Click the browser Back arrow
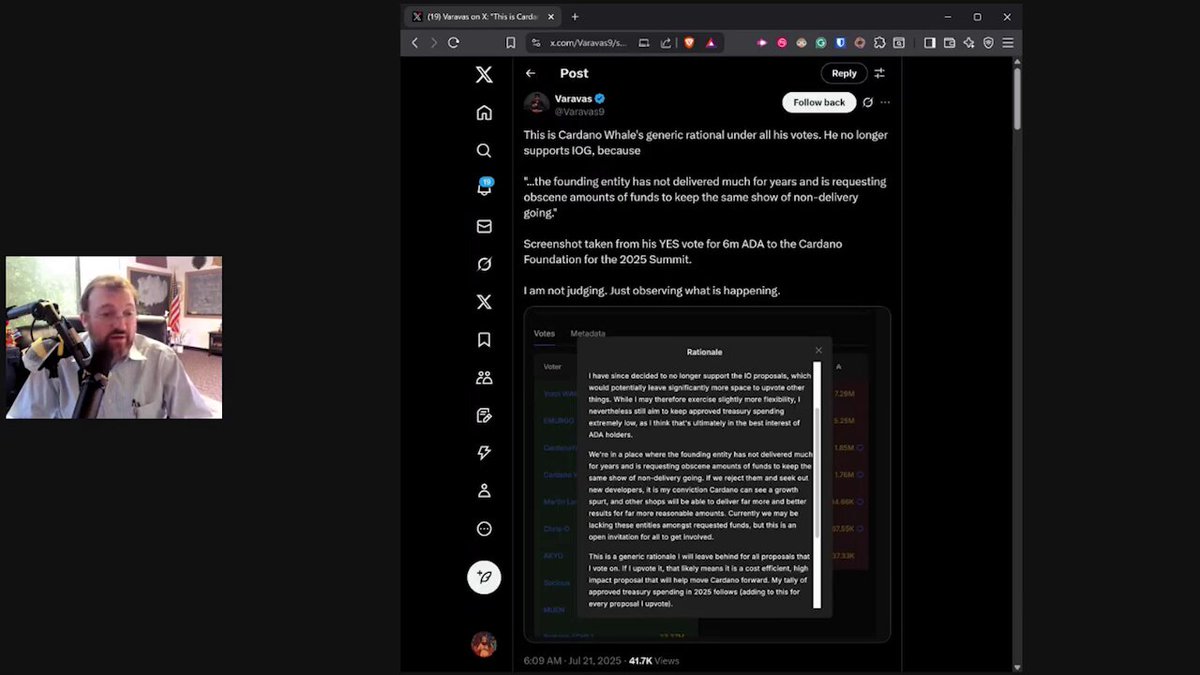This screenshot has height=675, width=1200. point(415,43)
